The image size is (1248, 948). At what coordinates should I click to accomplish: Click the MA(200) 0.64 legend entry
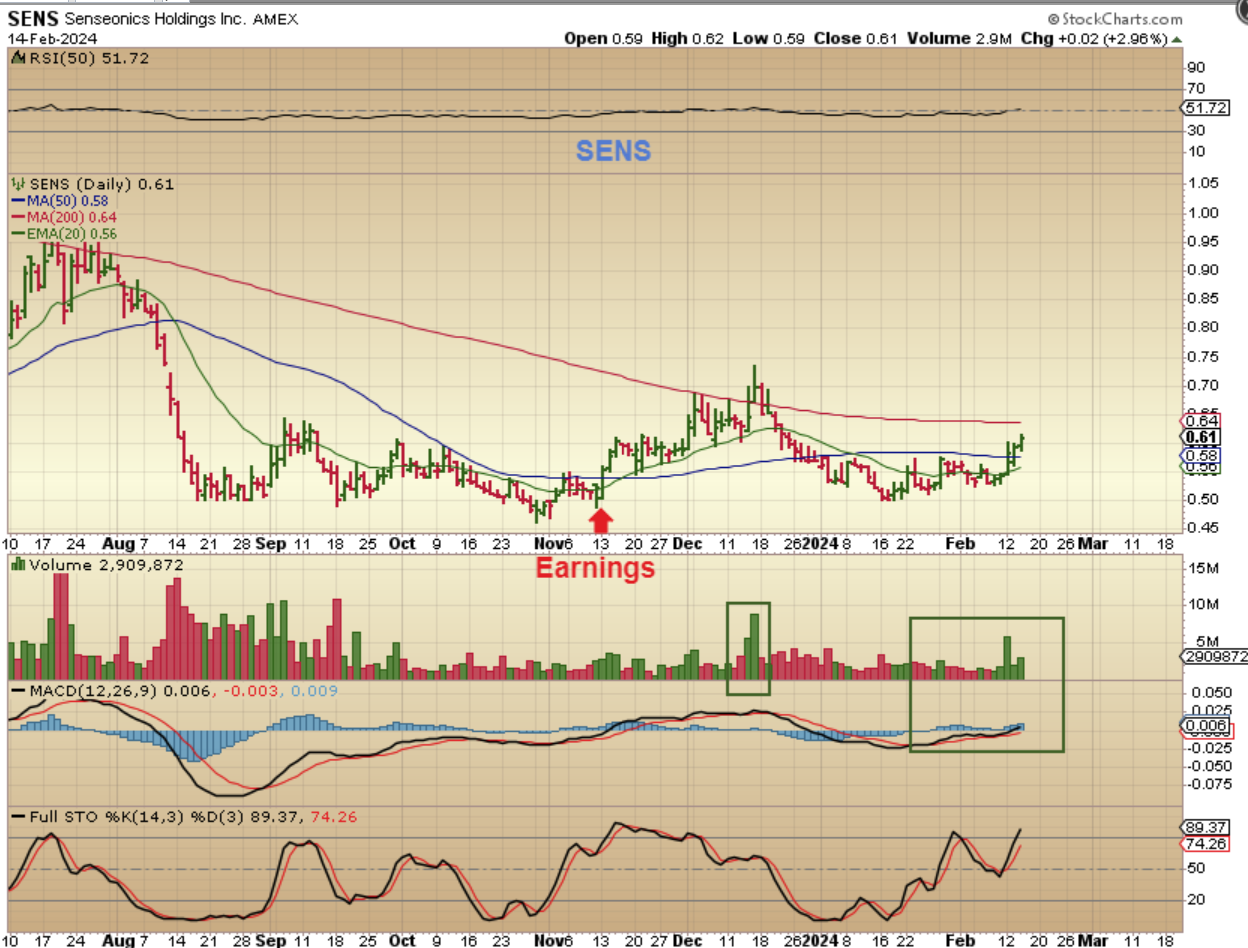pos(64,217)
